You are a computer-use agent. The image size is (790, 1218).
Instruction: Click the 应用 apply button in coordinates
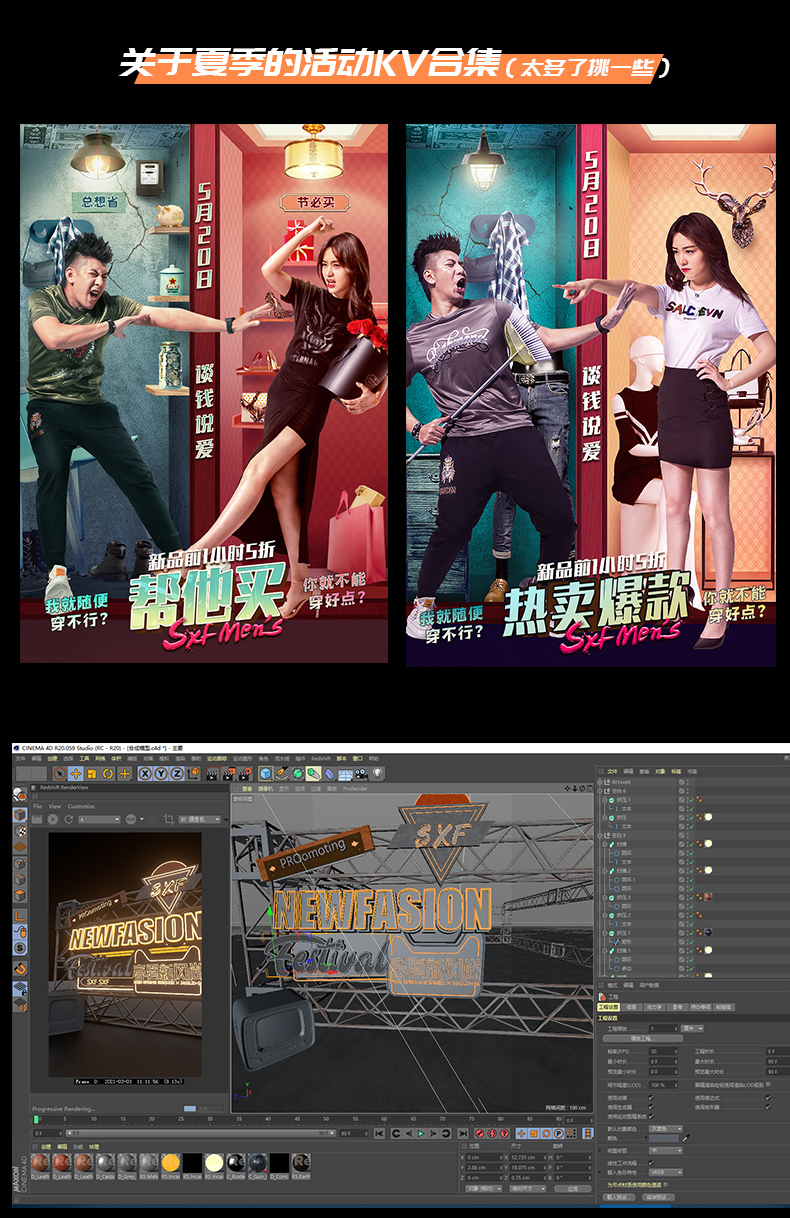point(572,1188)
